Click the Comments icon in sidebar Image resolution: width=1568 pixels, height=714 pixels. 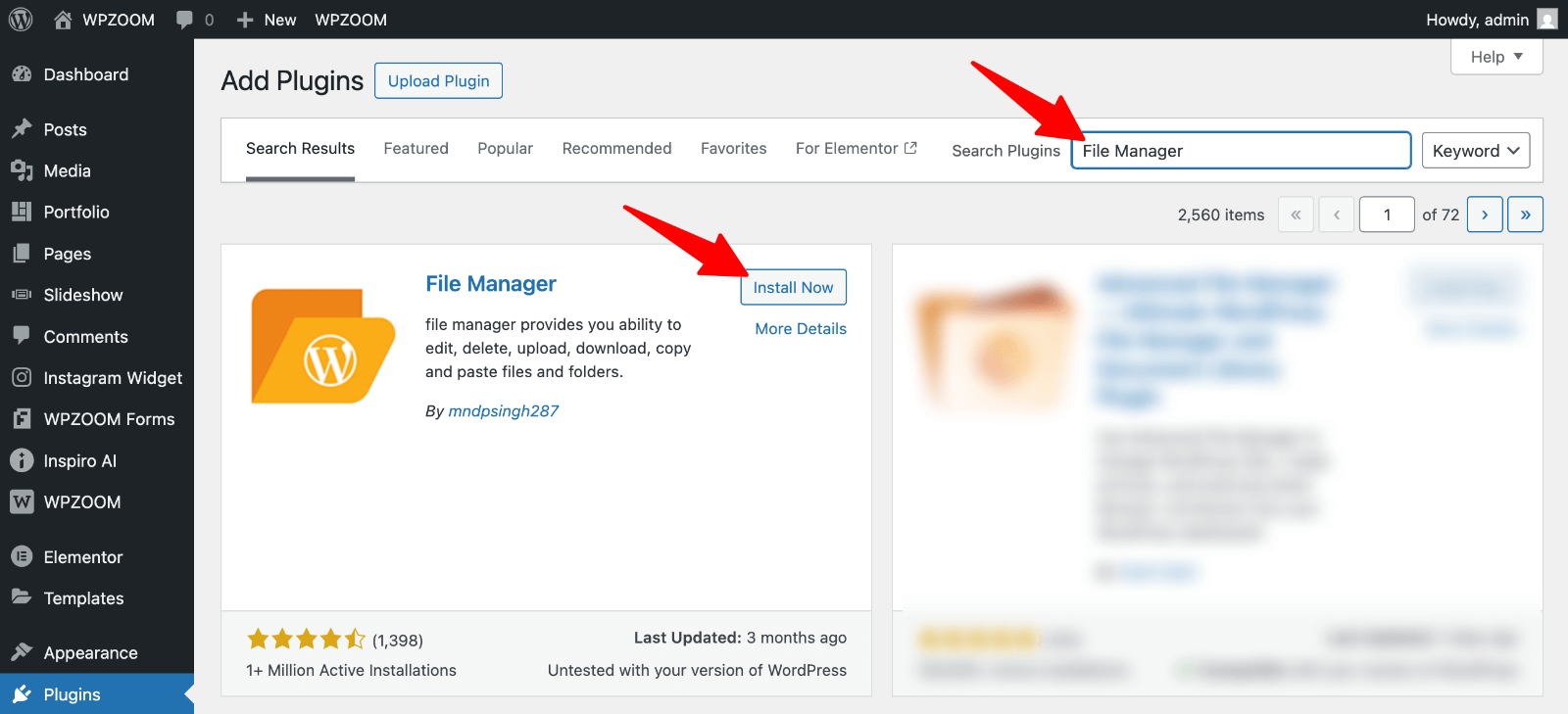[22, 336]
